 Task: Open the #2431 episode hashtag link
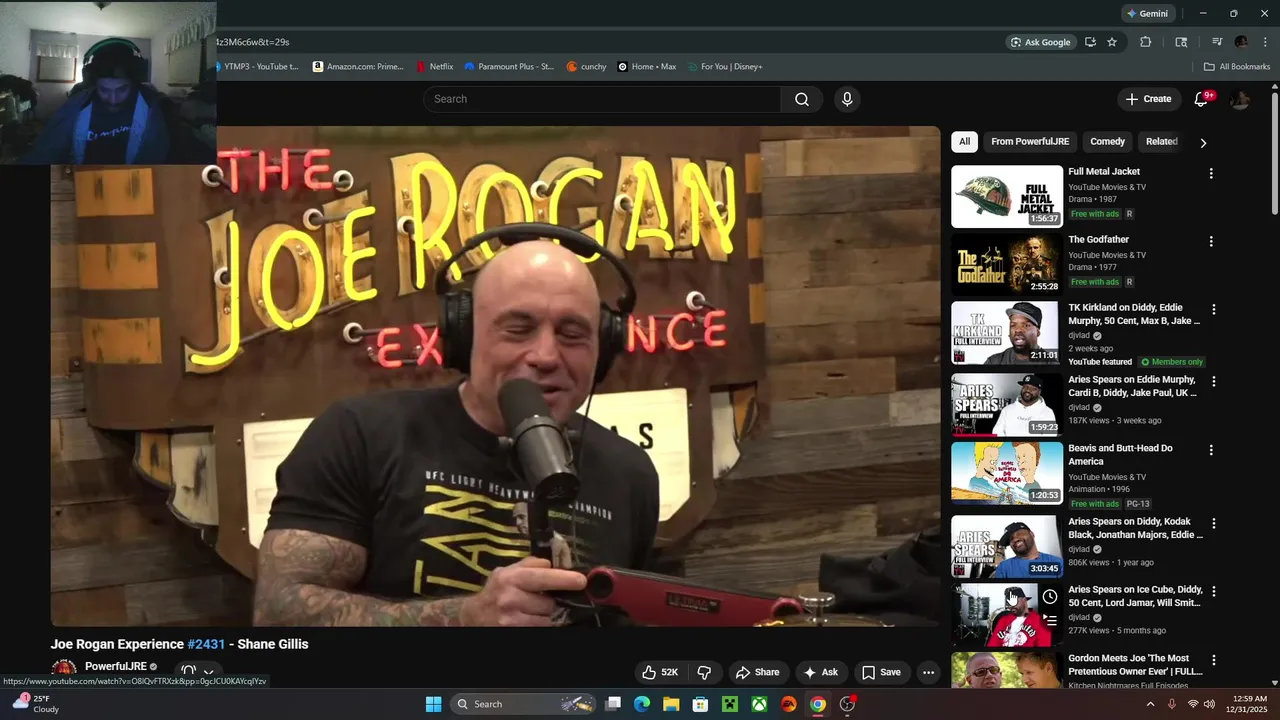[x=206, y=644]
